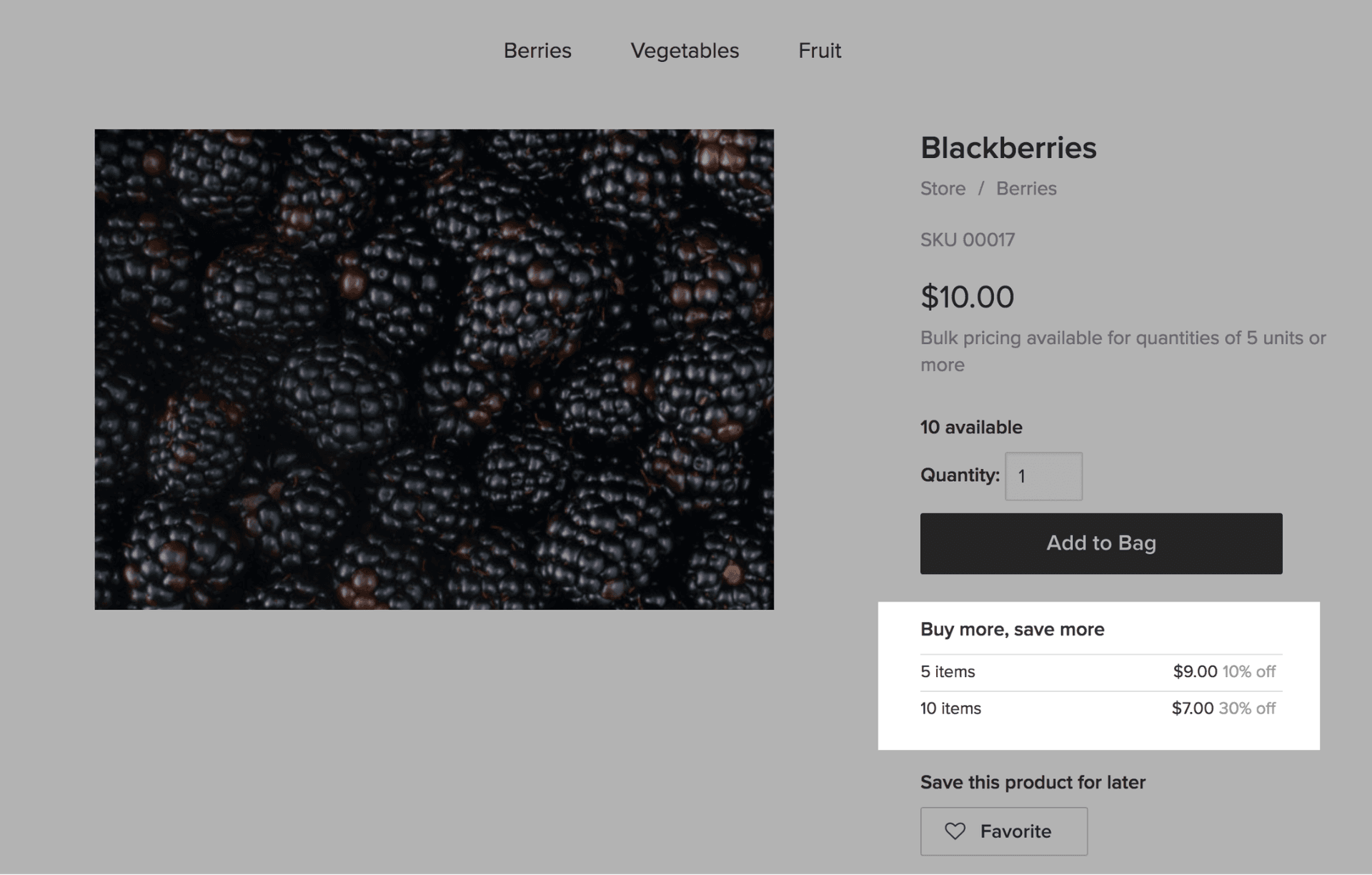Image resolution: width=1372 pixels, height=875 pixels.
Task: Click the "10 available" stock label
Action: tap(971, 427)
